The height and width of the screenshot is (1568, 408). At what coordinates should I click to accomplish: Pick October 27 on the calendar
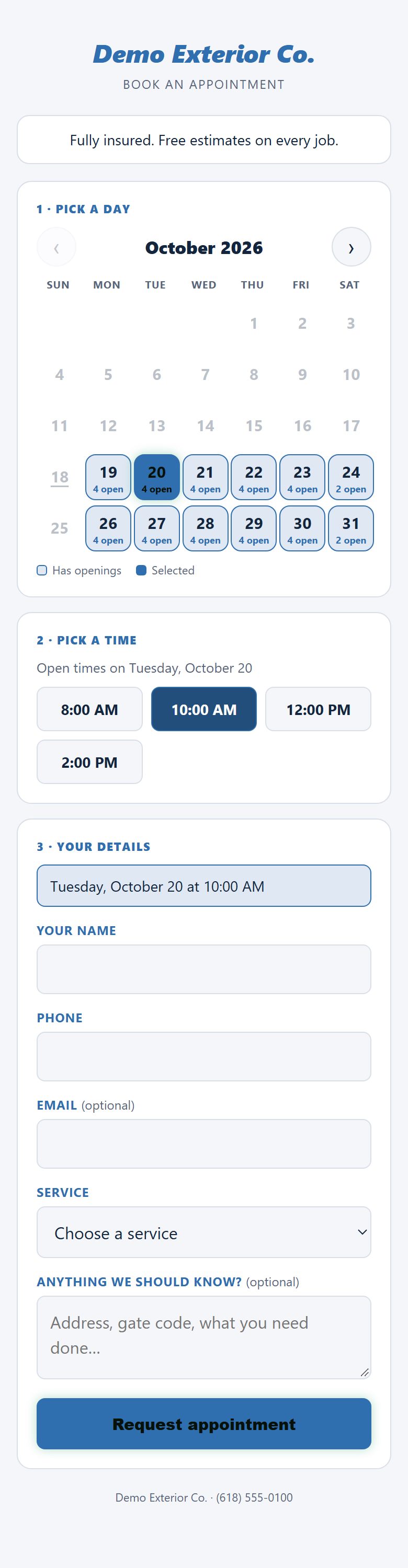(x=156, y=528)
